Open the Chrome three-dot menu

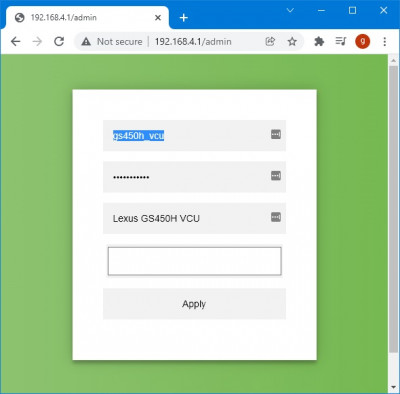[385, 42]
